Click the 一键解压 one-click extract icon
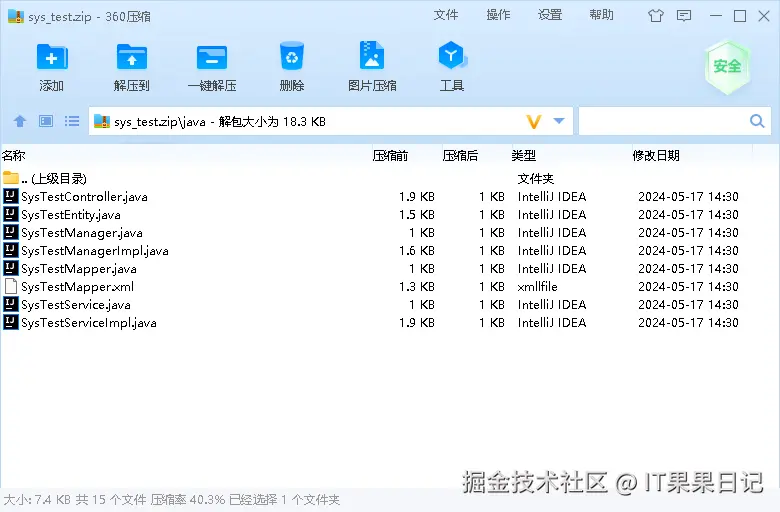The height and width of the screenshot is (512, 780). (x=212, y=58)
